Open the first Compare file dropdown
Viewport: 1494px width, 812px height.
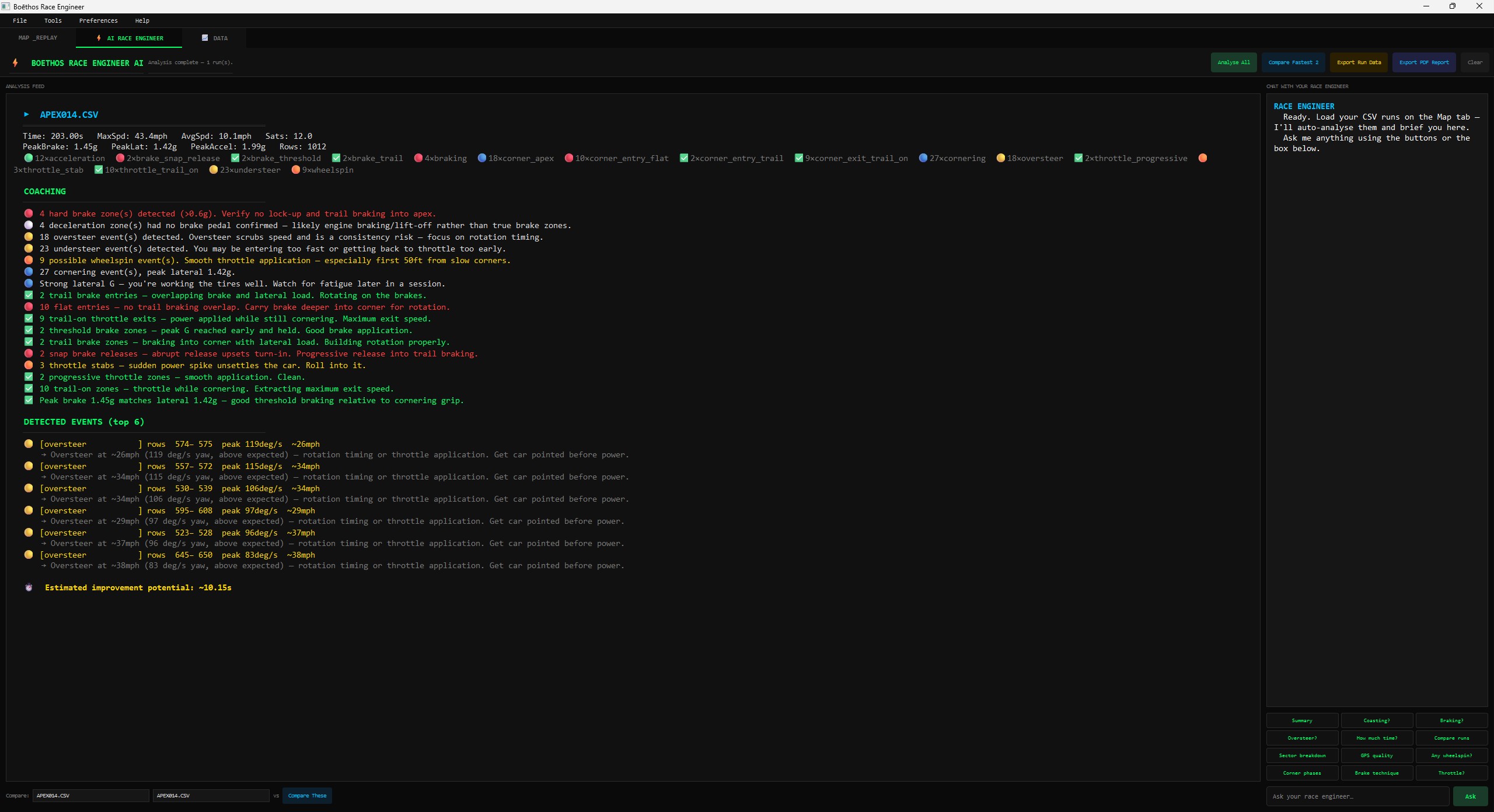pyautogui.click(x=91, y=796)
